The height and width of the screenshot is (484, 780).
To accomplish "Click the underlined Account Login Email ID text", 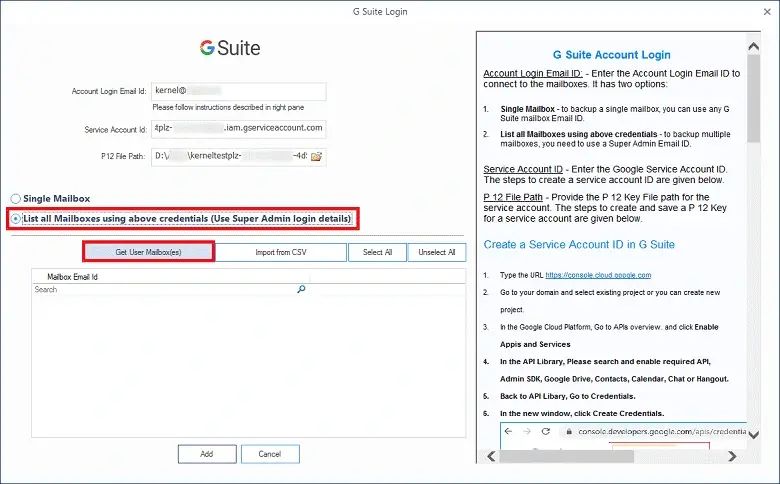I will click(x=532, y=74).
